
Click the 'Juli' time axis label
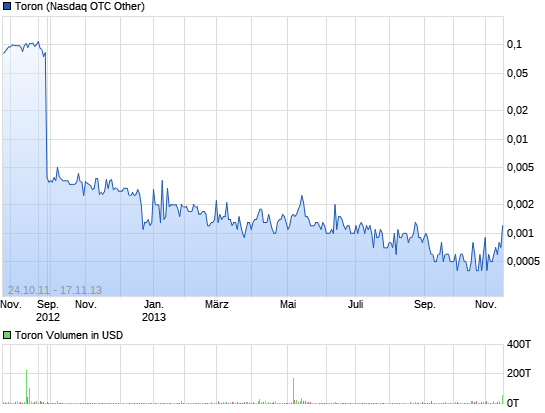tap(356, 305)
